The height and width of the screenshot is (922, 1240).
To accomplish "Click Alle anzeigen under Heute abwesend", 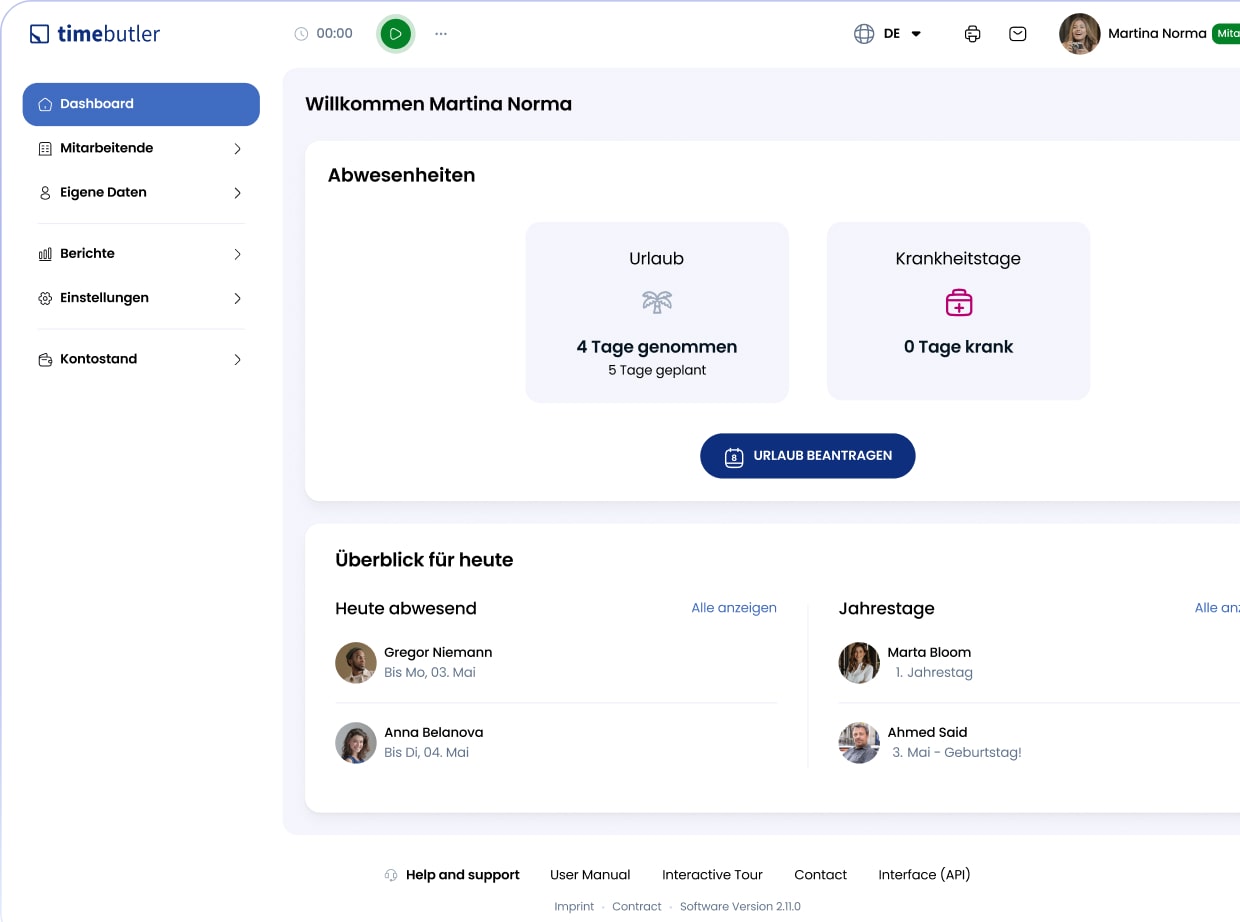I will [x=733, y=608].
